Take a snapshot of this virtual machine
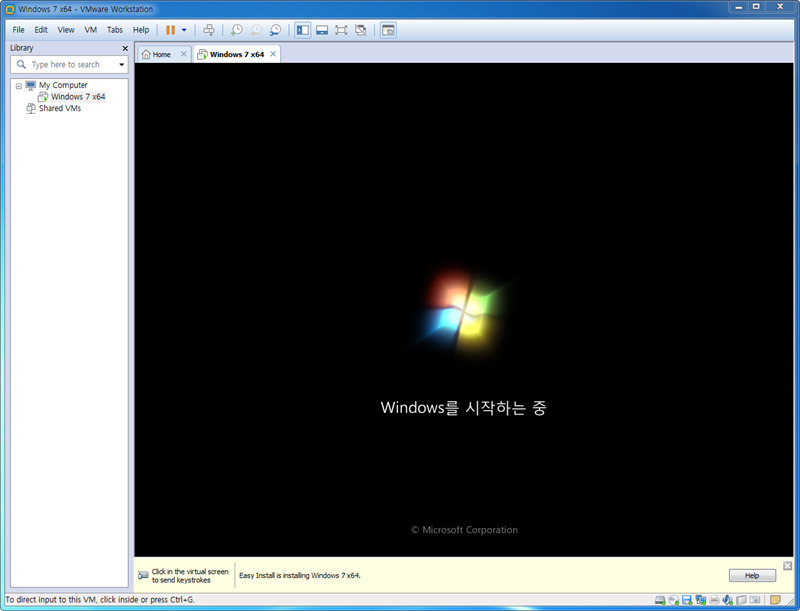Image resolution: width=800 pixels, height=611 pixels. tap(236, 30)
